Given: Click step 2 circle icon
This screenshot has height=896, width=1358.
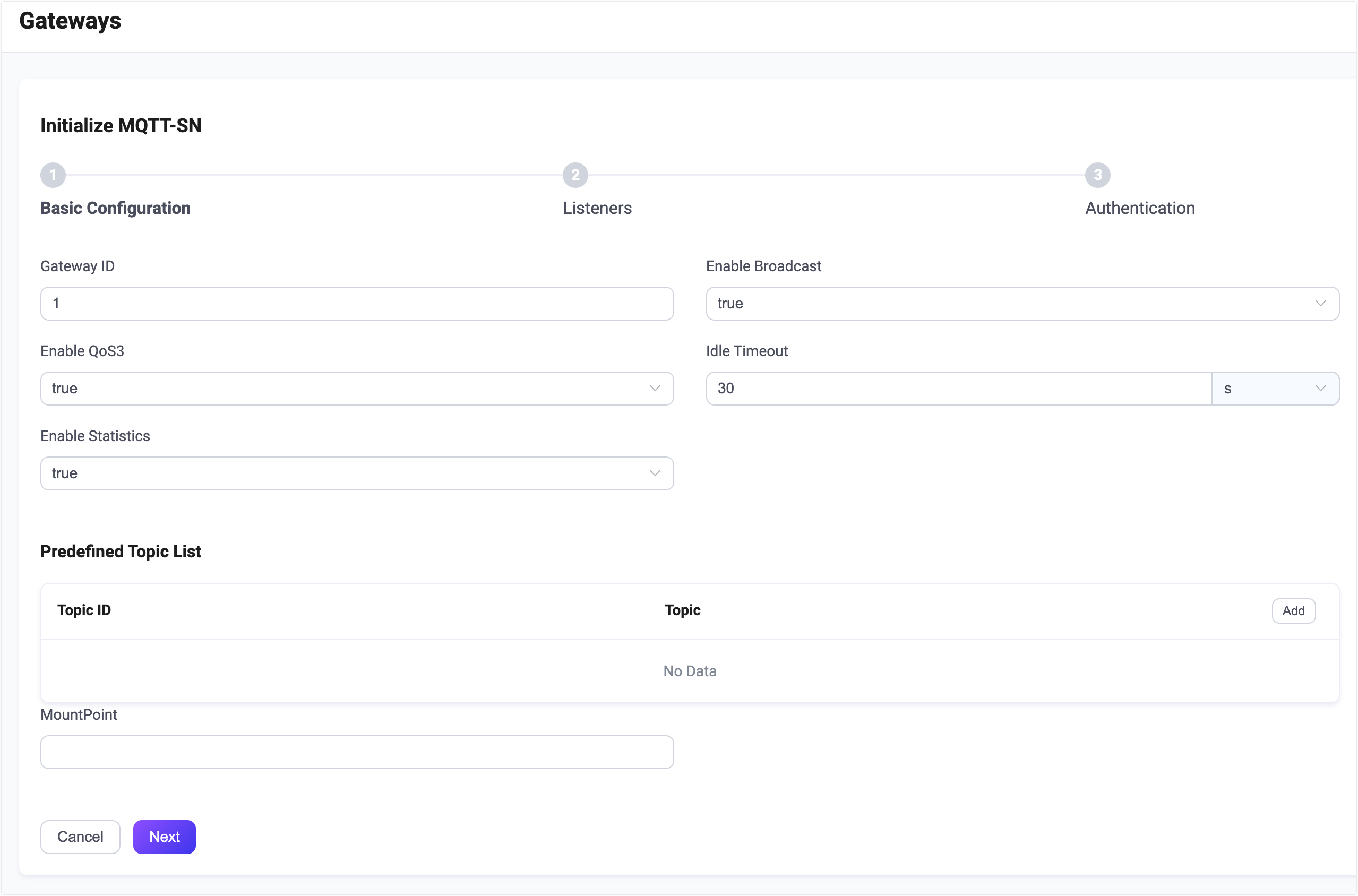Looking at the screenshot, I should pyautogui.click(x=575, y=175).
